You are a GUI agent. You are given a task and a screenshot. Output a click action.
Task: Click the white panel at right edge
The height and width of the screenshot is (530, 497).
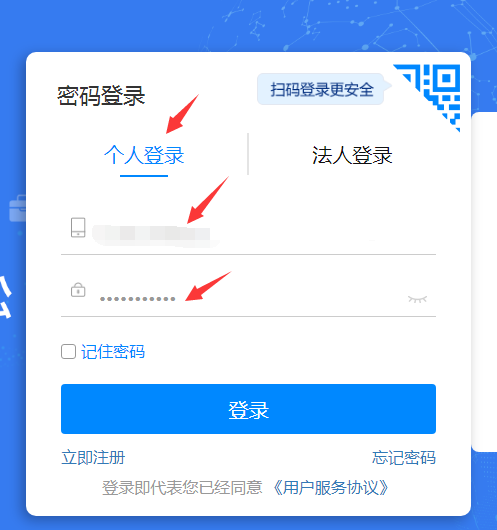(484, 282)
